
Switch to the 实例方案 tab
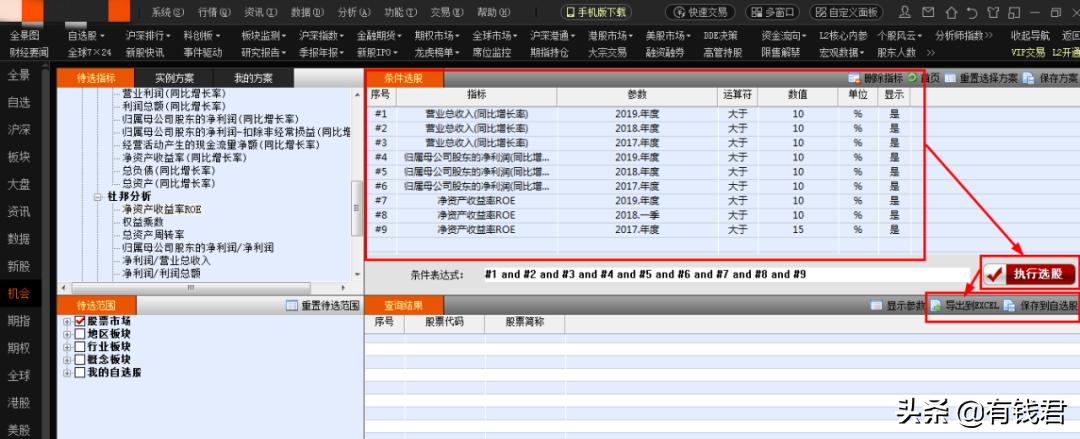coord(174,78)
